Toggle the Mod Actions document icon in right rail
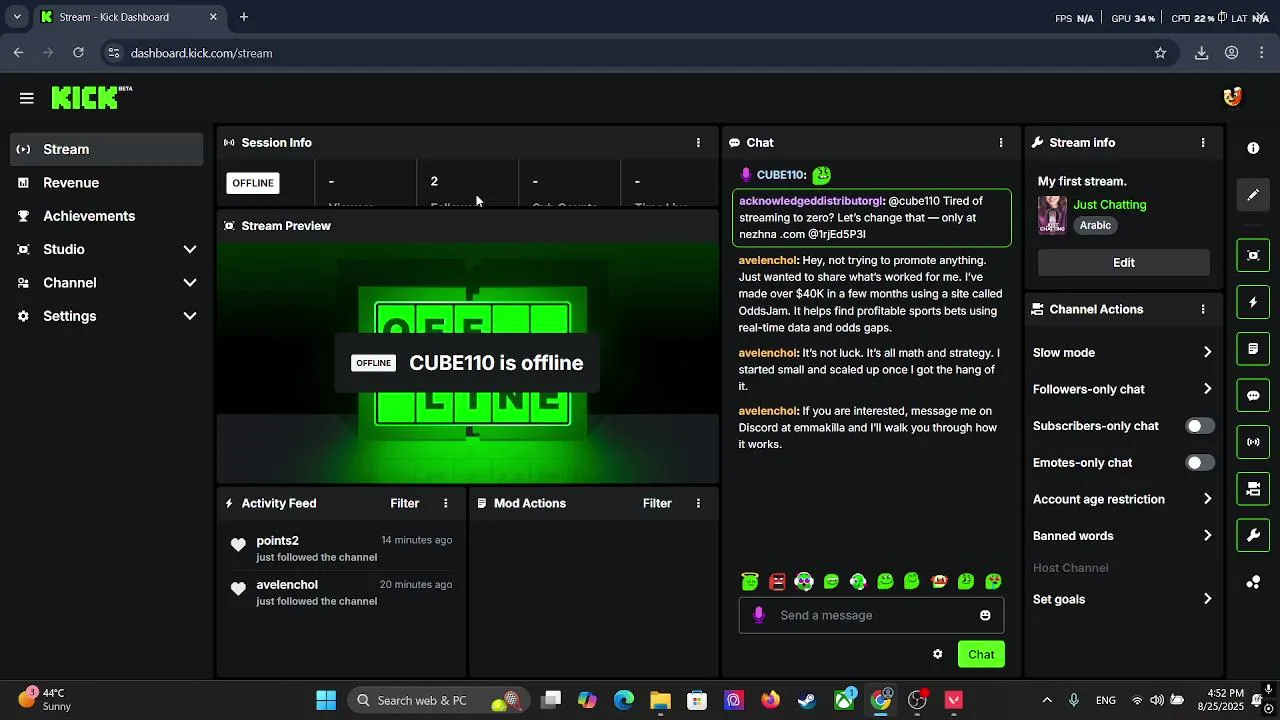 tap(1253, 349)
